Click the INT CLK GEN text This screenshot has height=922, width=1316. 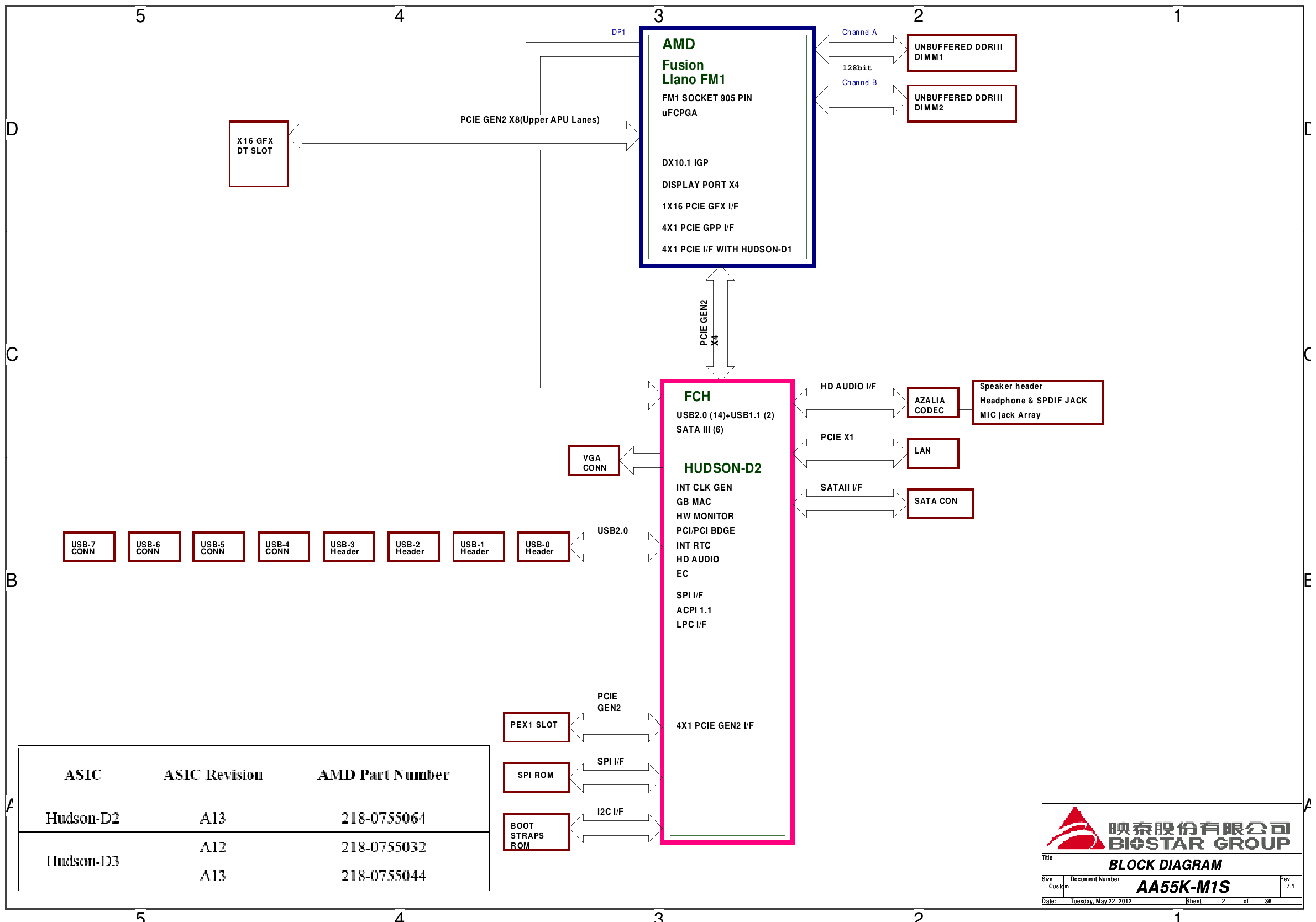click(x=704, y=487)
